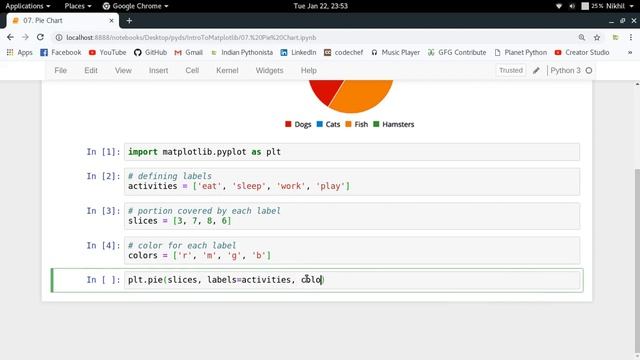Click the Python 3 kernel indicator circle

point(589,70)
